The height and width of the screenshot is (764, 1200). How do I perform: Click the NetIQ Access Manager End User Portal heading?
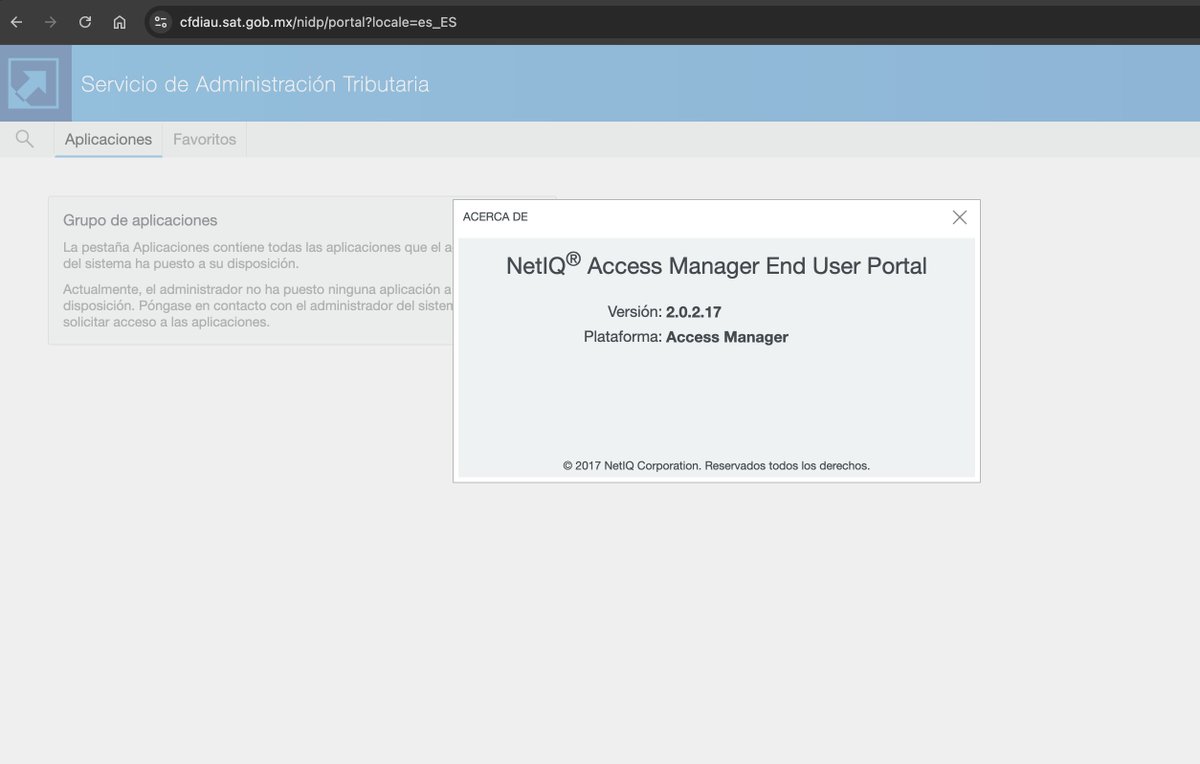pyautogui.click(x=716, y=265)
